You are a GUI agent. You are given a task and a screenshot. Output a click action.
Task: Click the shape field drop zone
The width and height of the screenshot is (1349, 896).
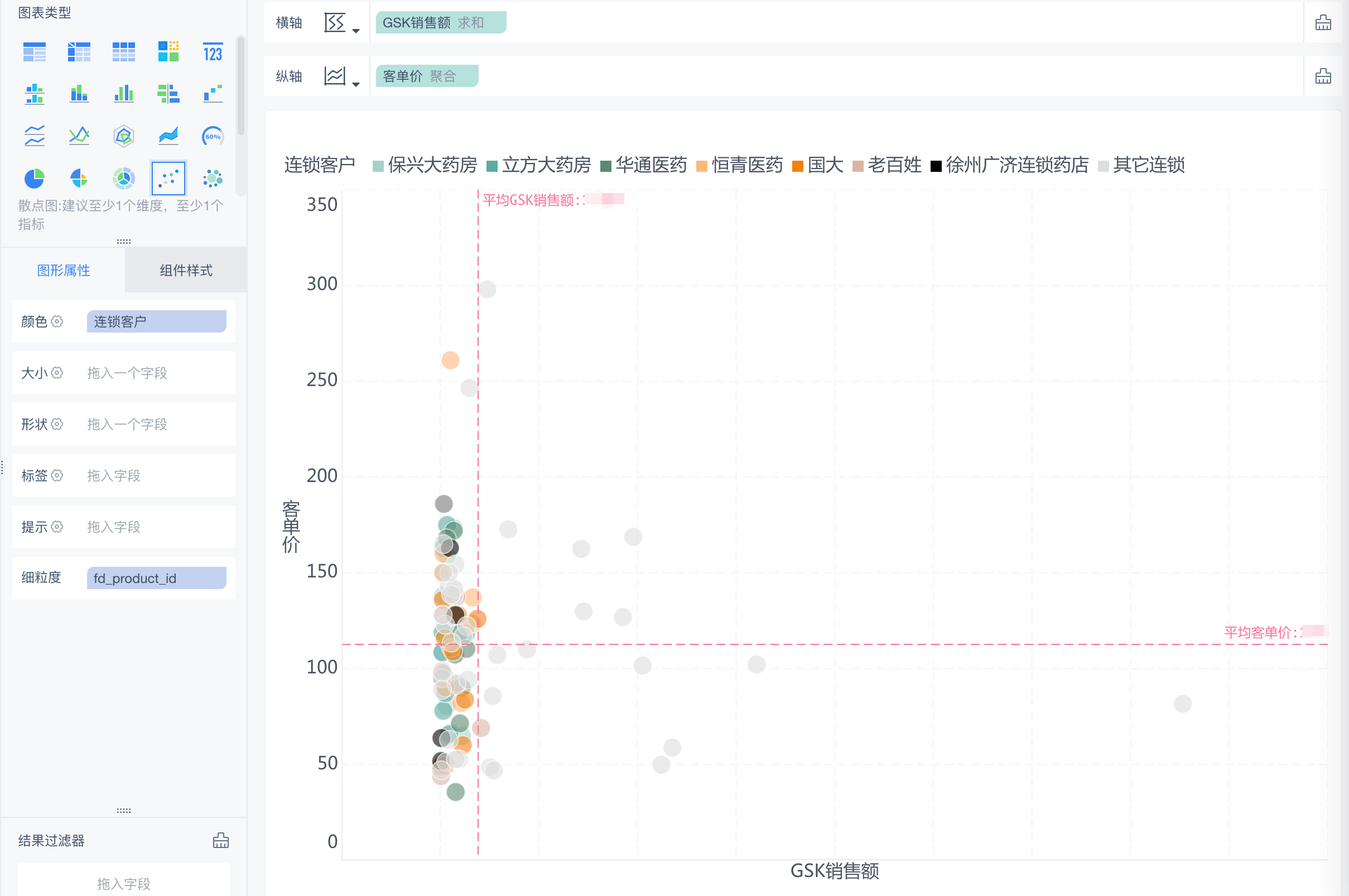pos(156,424)
